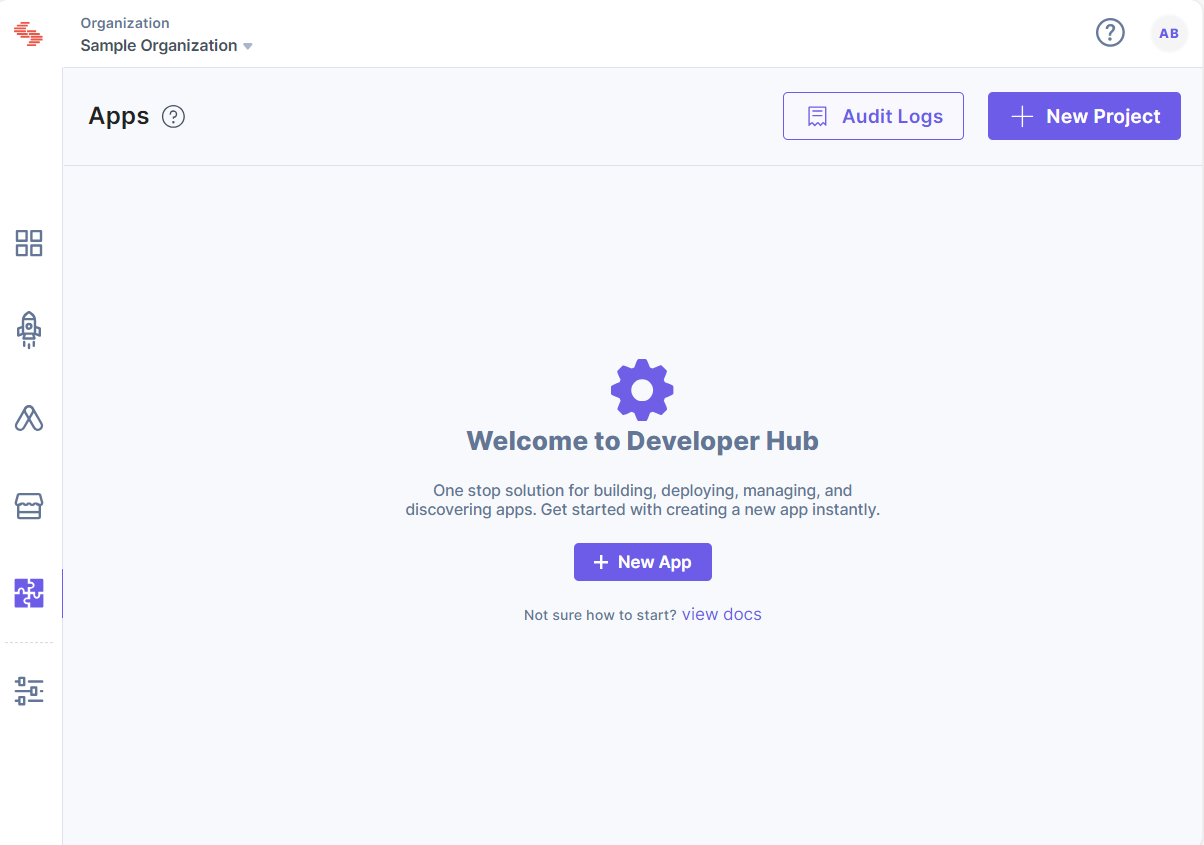Screen dimensions: 1204x845
Task: Click the New Project button
Action: tap(1084, 116)
